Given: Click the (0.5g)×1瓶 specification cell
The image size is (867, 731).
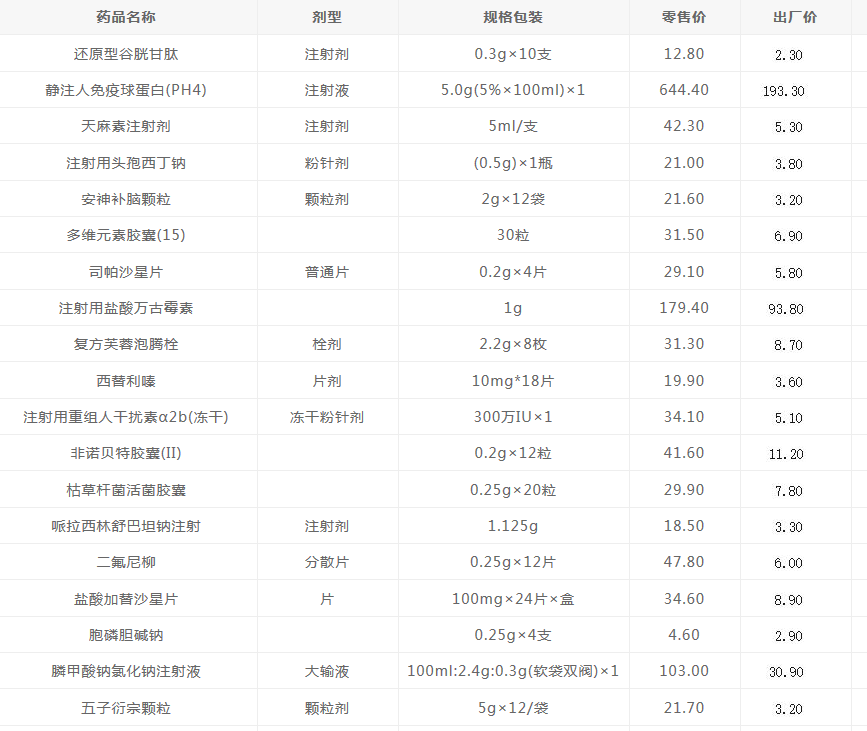Looking at the screenshot, I should tap(513, 163).
